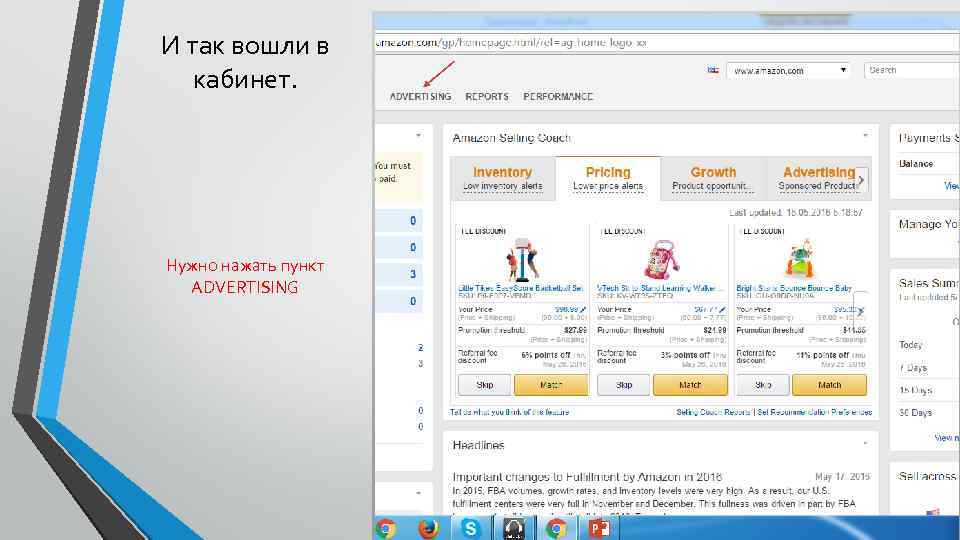Open Selling Coach Reports link
This screenshot has height=540, width=960.
(x=713, y=412)
